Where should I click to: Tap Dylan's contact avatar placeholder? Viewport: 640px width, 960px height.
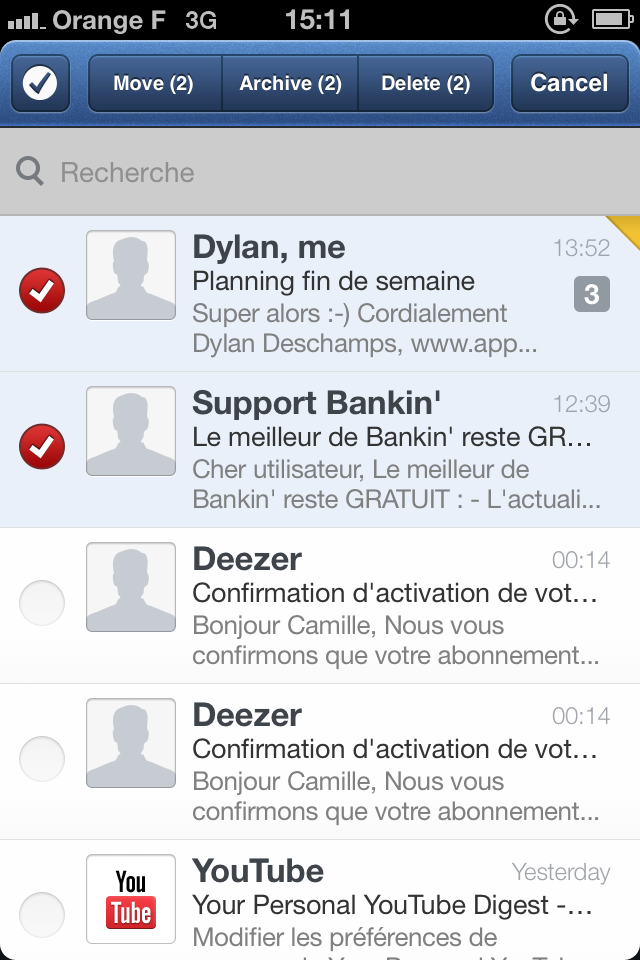[x=131, y=275]
